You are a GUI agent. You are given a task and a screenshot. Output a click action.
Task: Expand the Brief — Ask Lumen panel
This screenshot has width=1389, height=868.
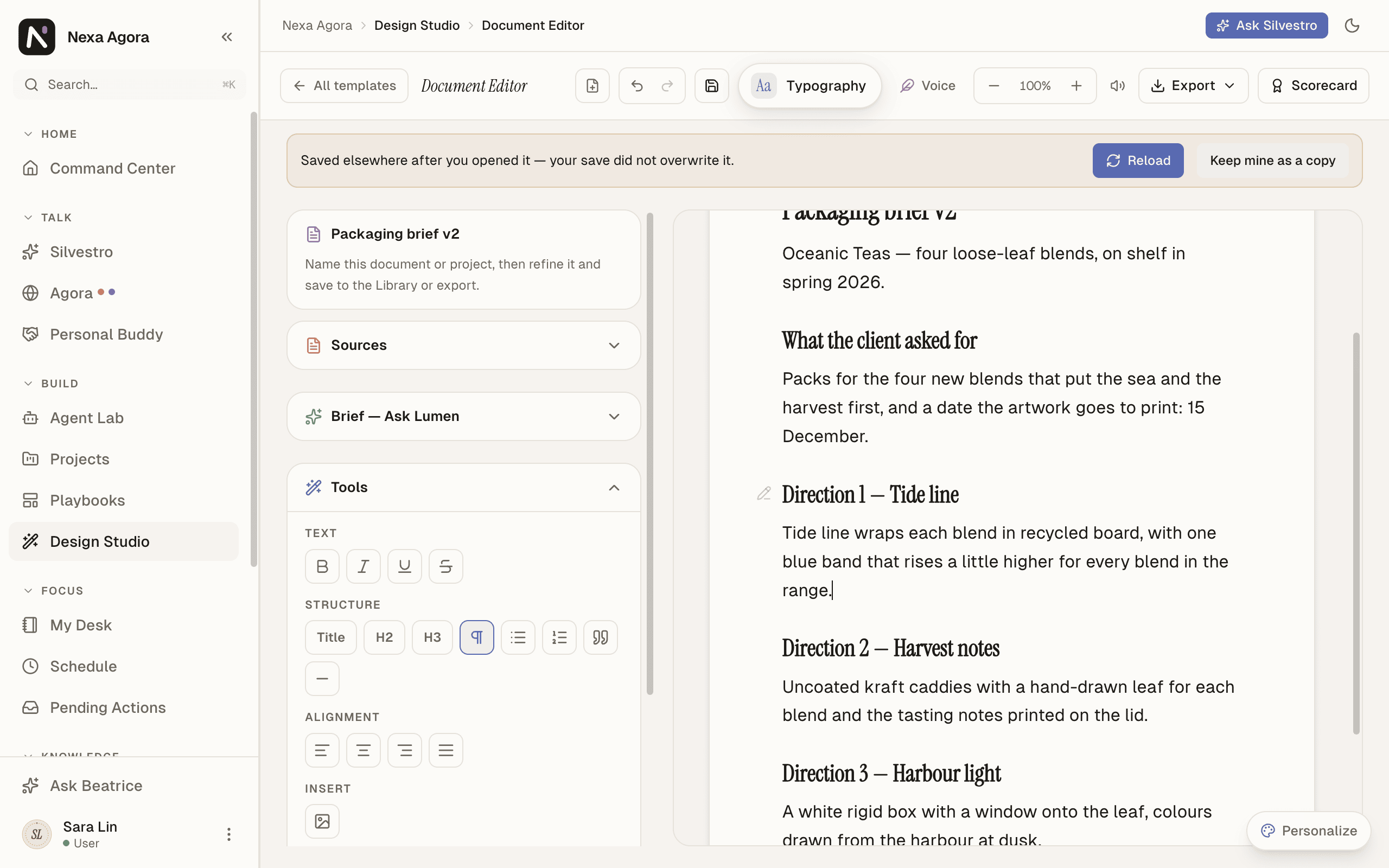pos(463,416)
